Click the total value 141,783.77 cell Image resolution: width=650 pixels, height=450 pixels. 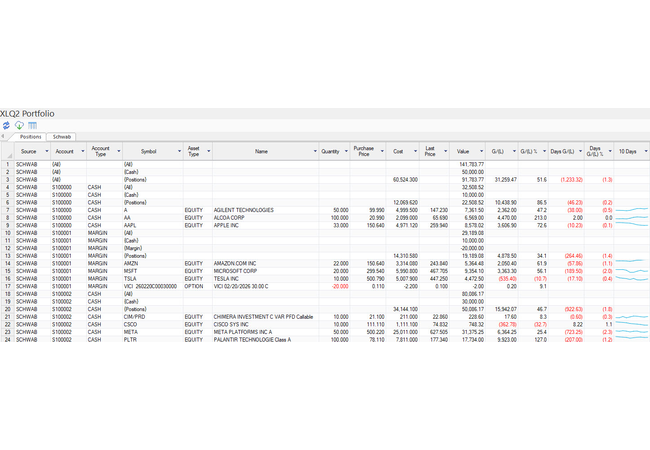coord(467,165)
